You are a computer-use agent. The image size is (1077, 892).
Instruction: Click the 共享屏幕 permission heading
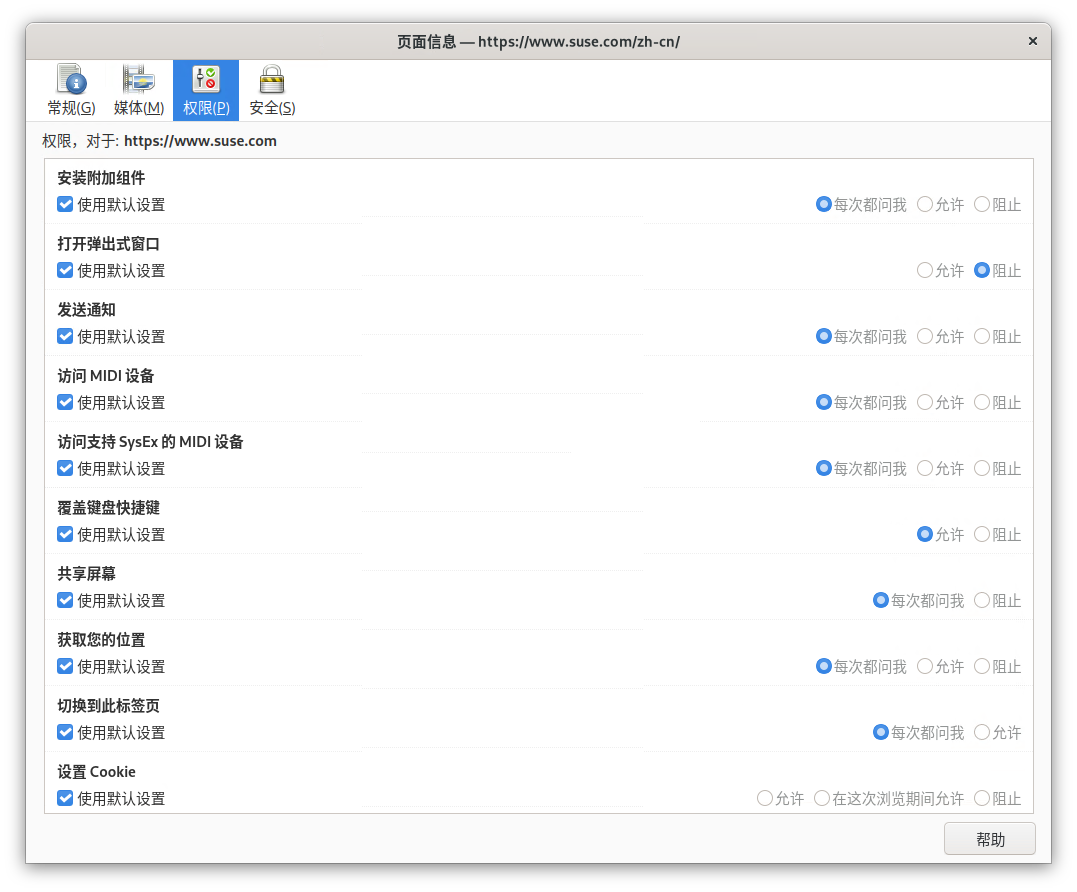pyautogui.click(x=87, y=573)
